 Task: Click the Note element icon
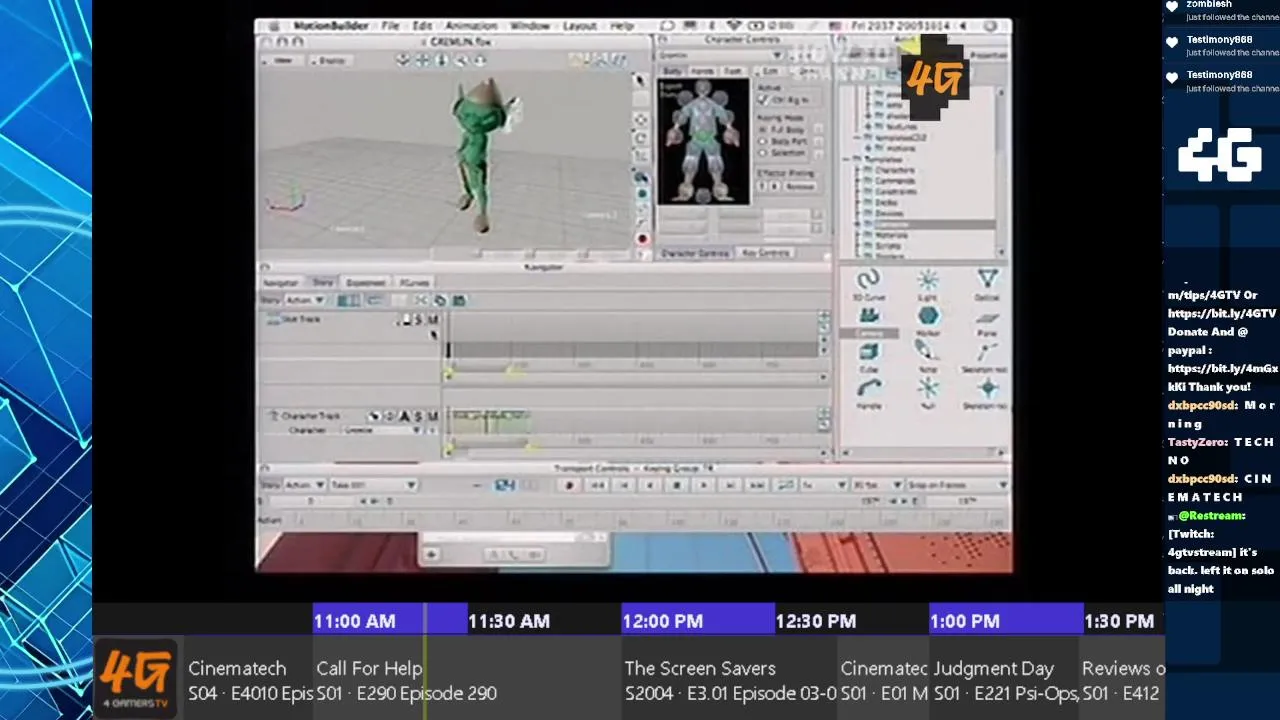(x=928, y=352)
